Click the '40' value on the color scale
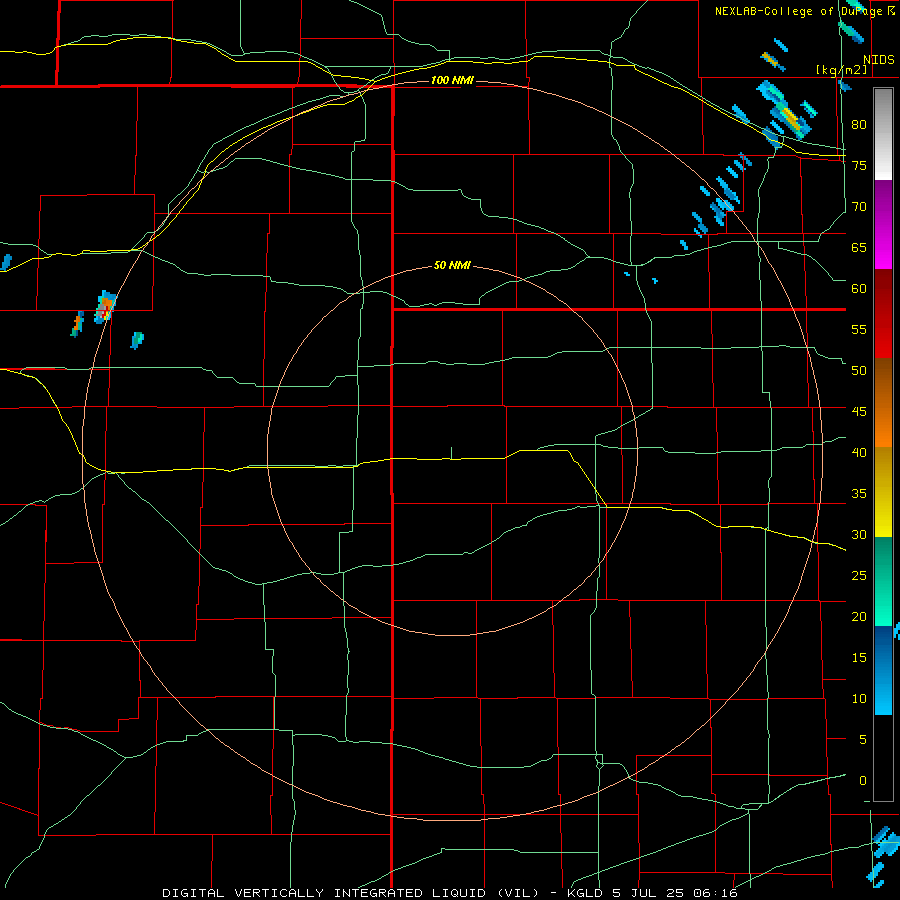Viewport: 900px width, 900px height. click(x=859, y=452)
